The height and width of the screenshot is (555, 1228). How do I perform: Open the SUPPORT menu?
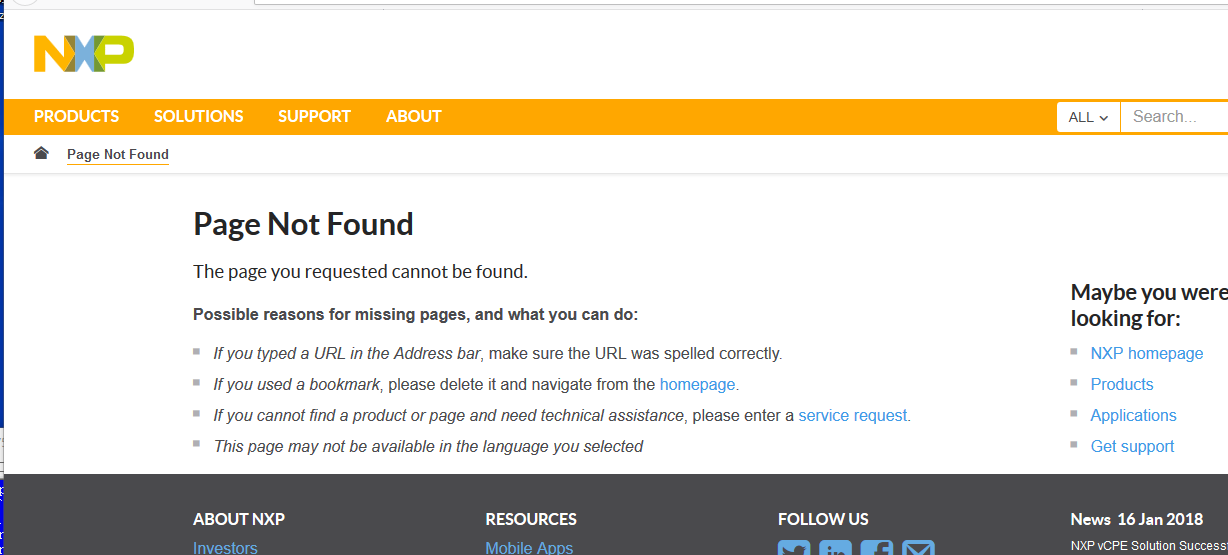pos(314,116)
